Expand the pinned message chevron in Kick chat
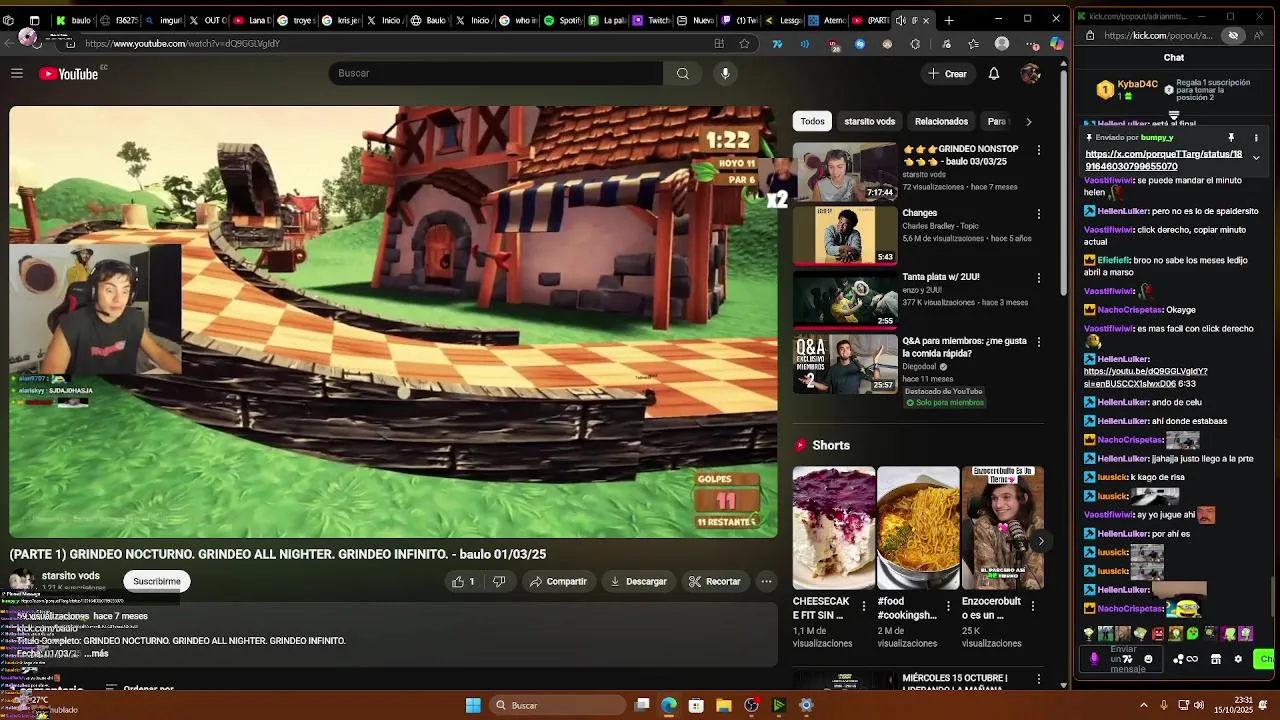 click(x=1256, y=157)
